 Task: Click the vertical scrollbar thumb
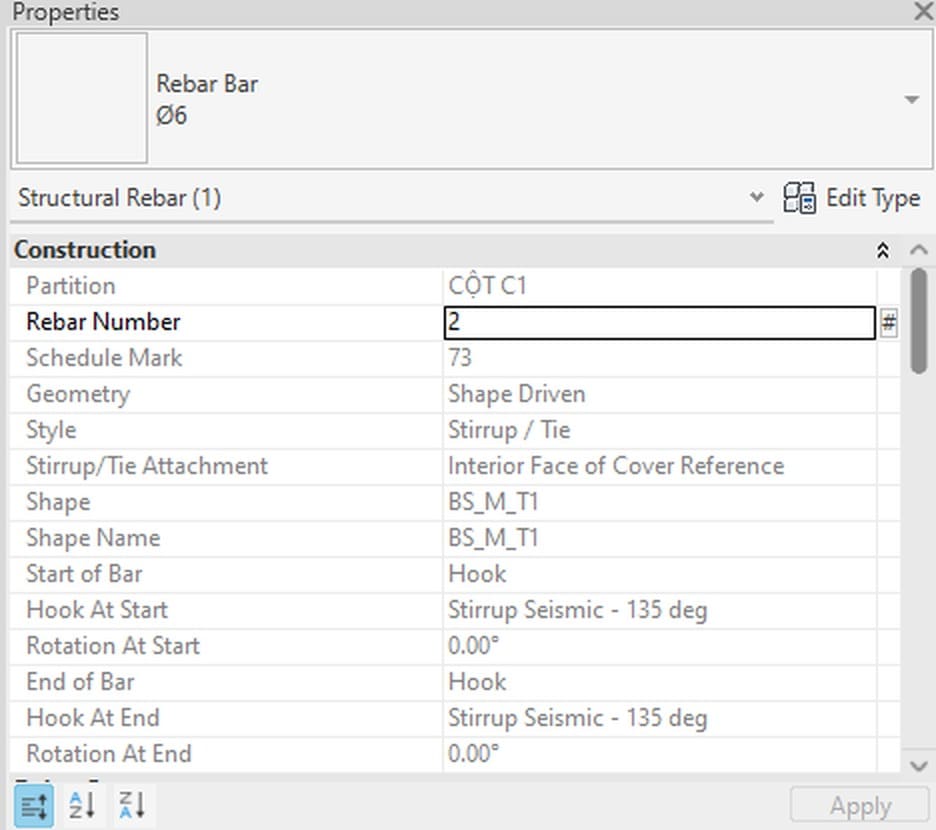pyautogui.click(x=919, y=322)
